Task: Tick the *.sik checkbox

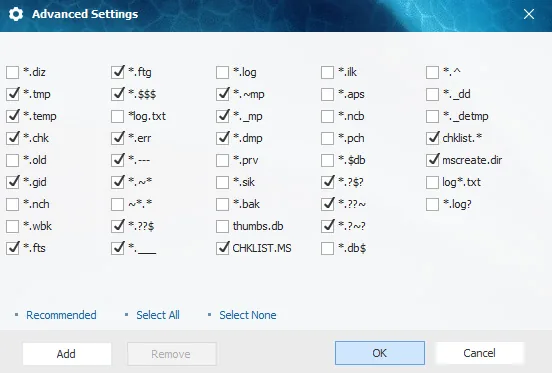Action: 222,182
